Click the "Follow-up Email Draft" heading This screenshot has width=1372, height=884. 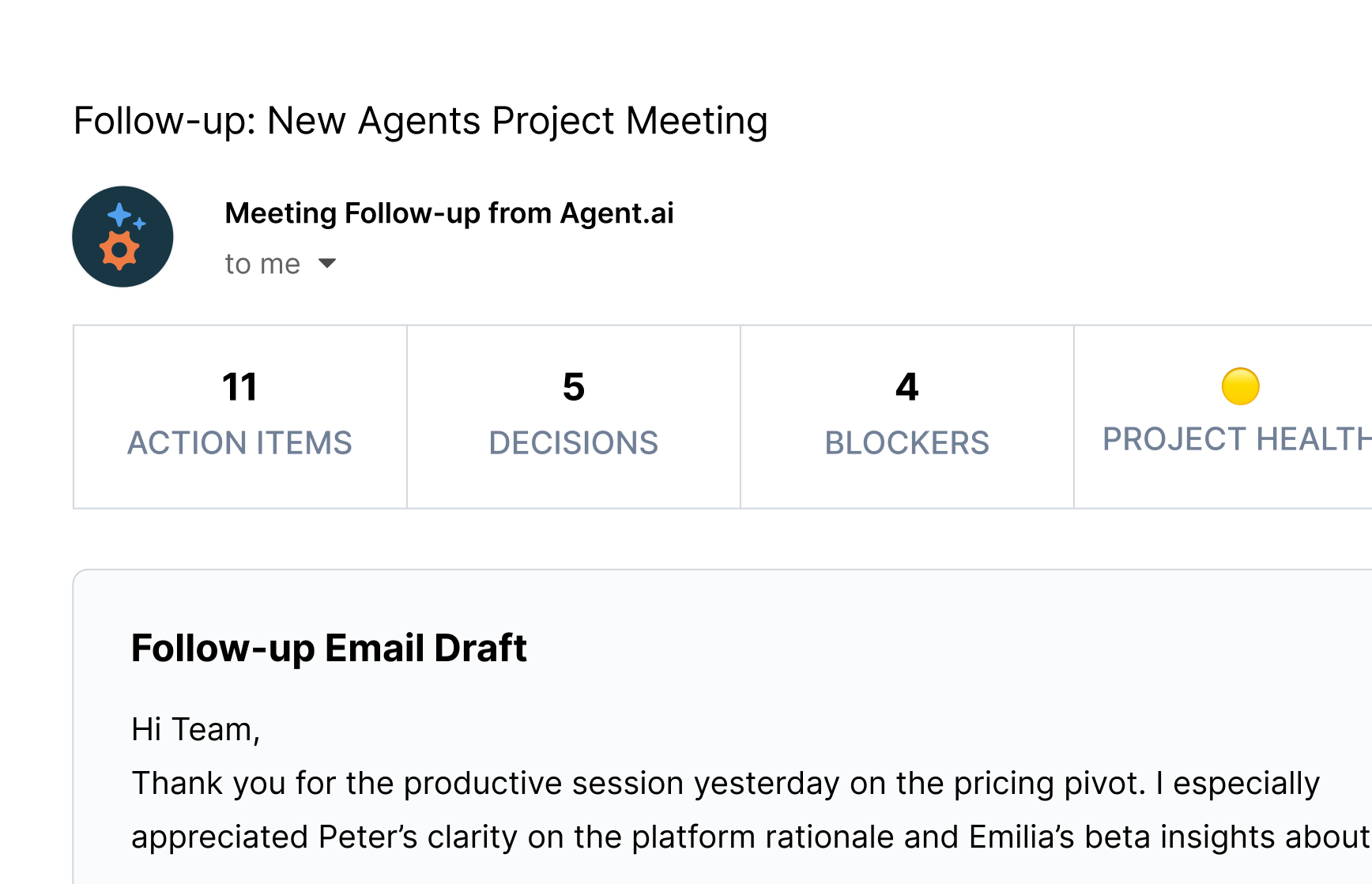(329, 649)
